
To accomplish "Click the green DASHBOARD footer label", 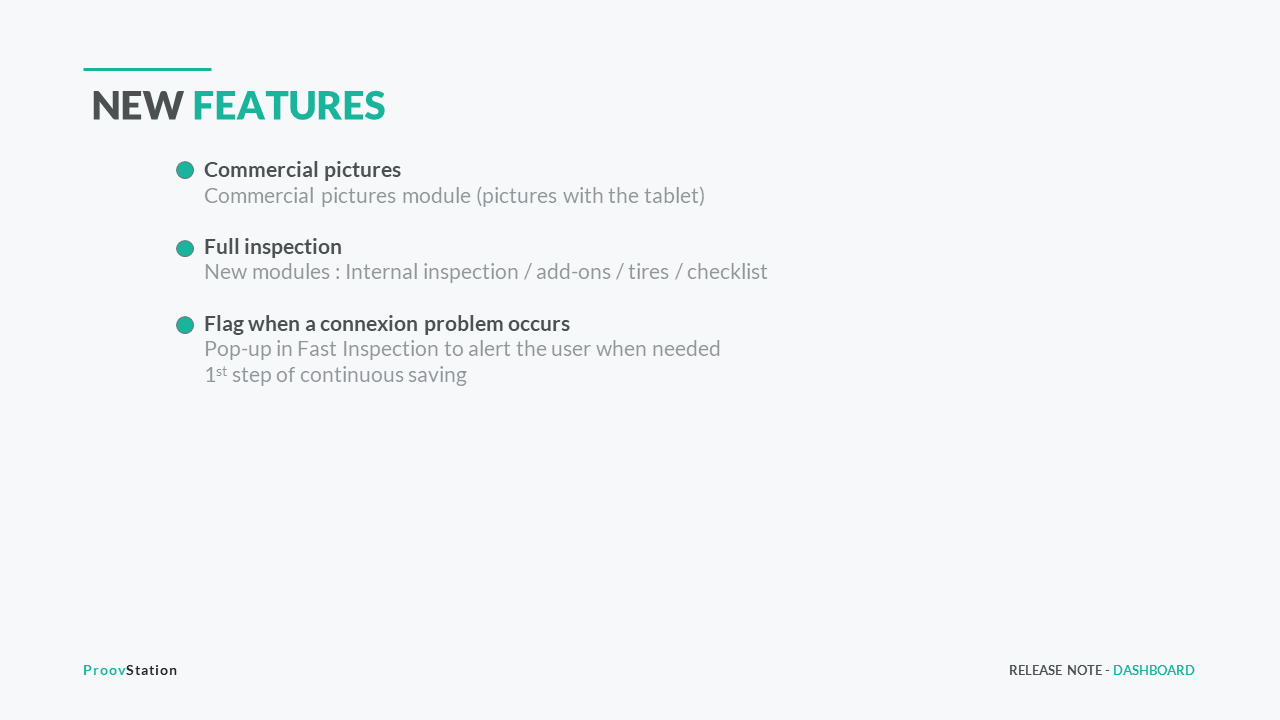I will point(1154,670).
